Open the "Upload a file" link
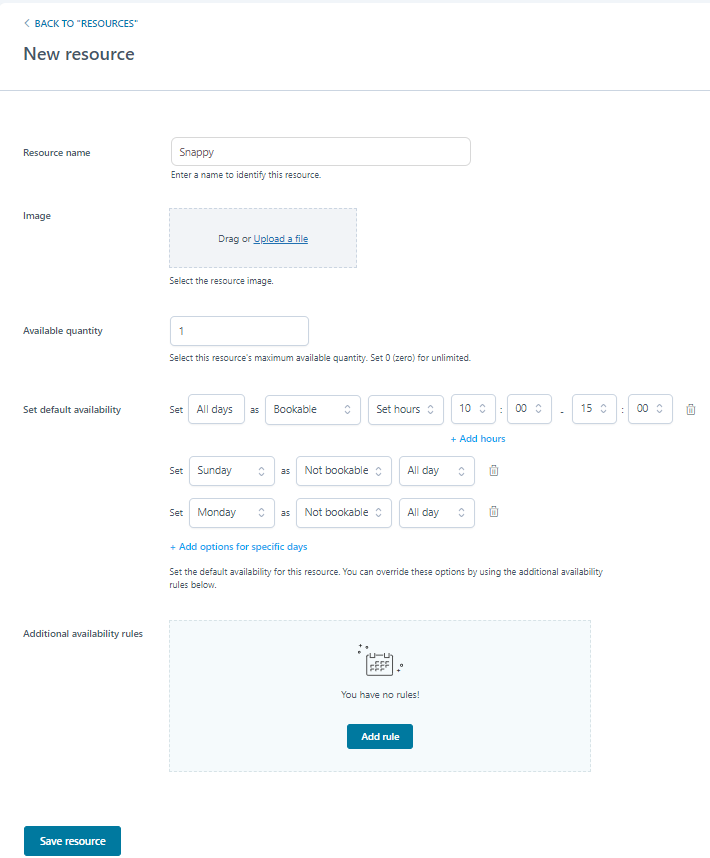Screen dimensions: 710x858 280,238
